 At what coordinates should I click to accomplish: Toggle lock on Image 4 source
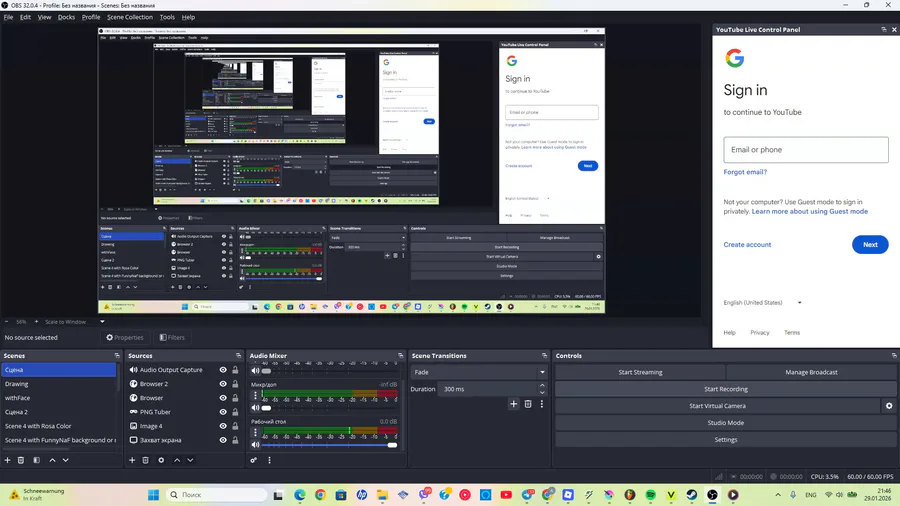point(235,426)
